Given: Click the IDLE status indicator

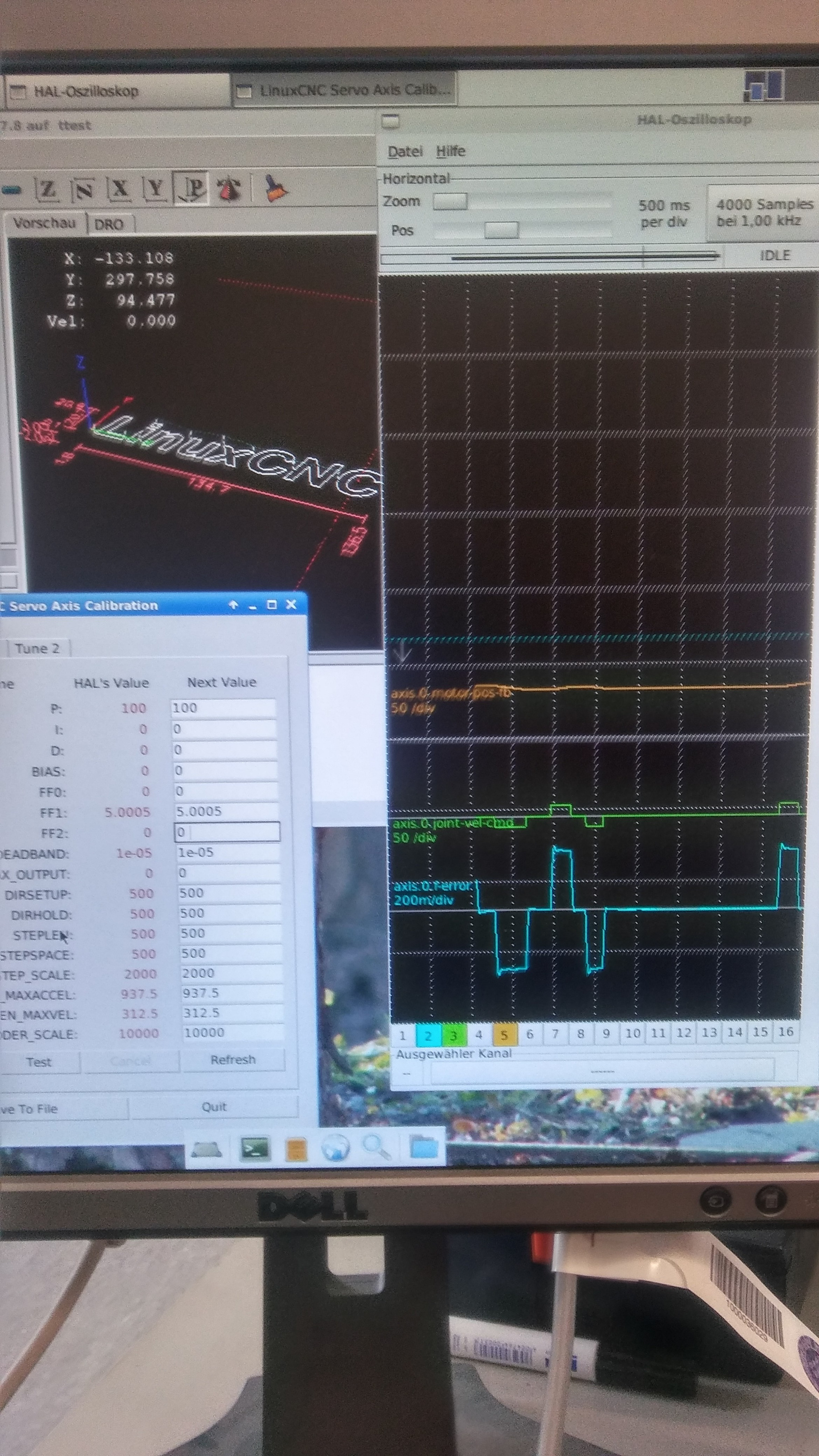Looking at the screenshot, I should coord(774,255).
